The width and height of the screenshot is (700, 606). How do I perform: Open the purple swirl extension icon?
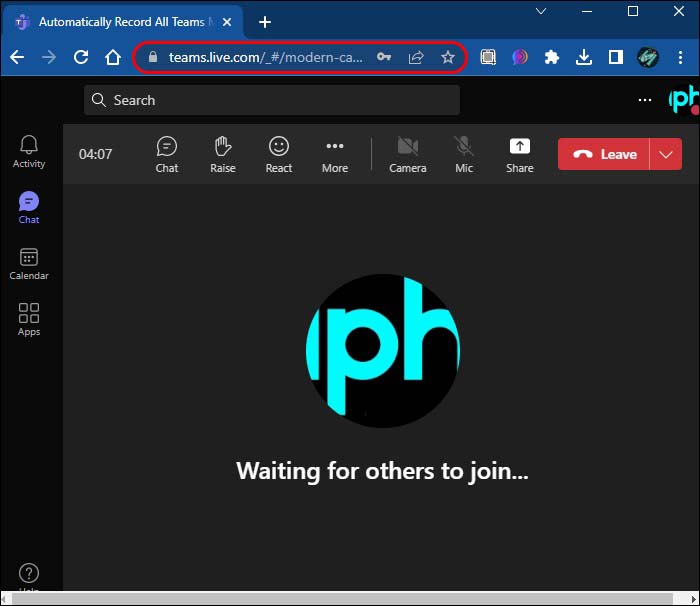point(520,57)
